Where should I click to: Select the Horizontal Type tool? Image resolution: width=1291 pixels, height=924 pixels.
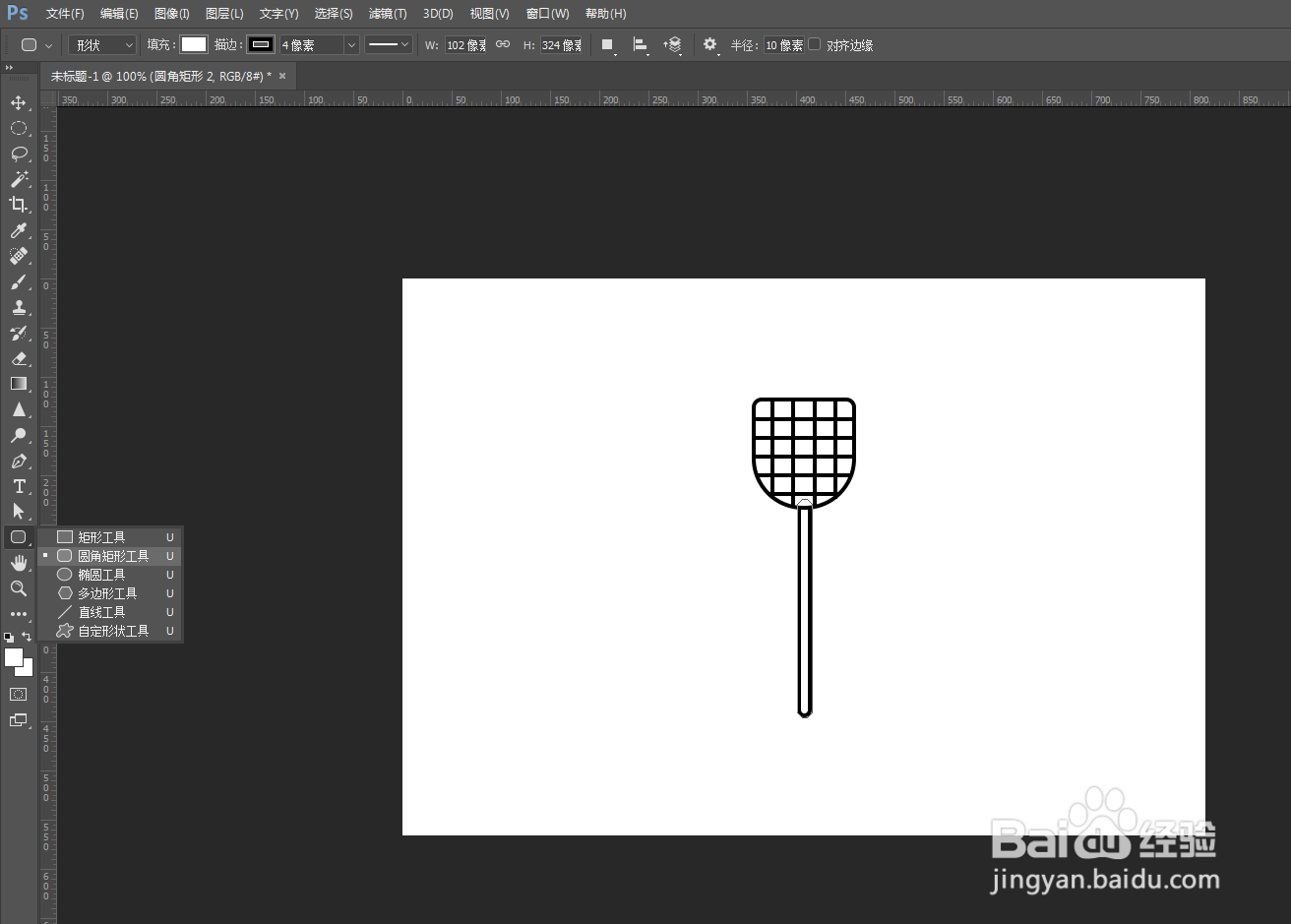[x=19, y=486]
